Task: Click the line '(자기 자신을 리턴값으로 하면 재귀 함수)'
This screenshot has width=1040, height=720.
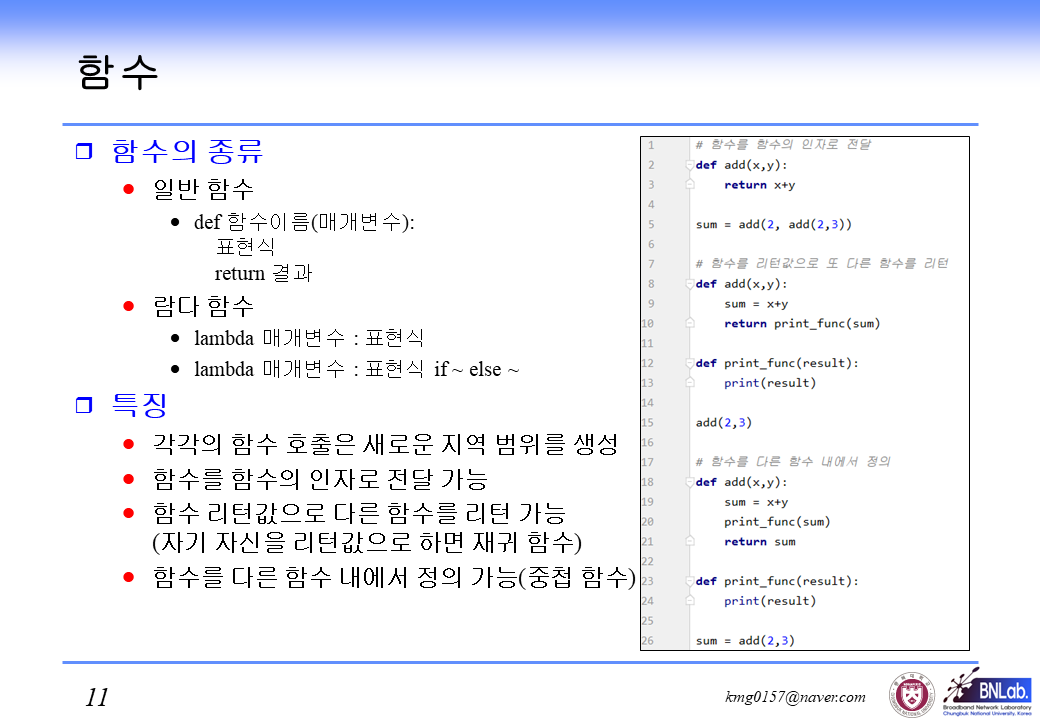Action: point(367,542)
